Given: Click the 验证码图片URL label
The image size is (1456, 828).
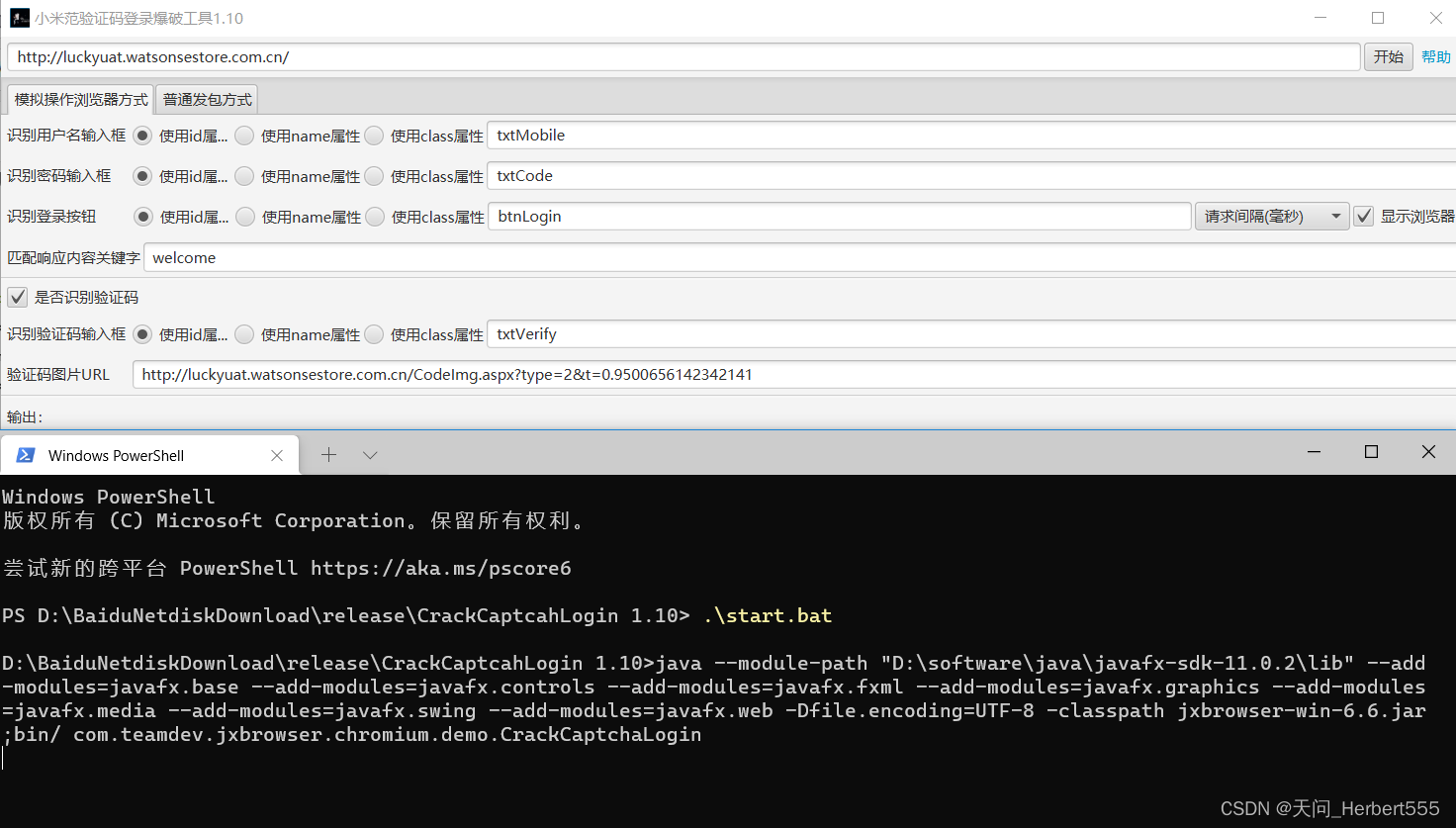Looking at the screenshot, I should 58,375.
